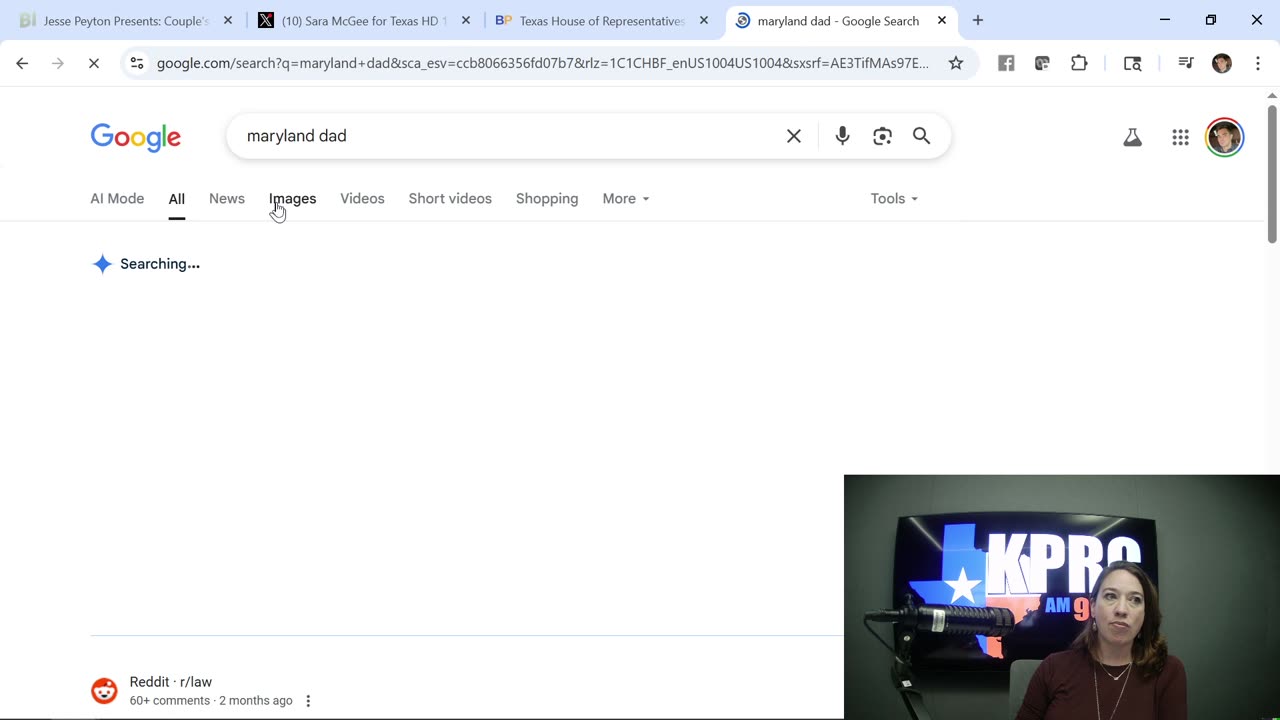Click the Searching... AI overview label

pyautogui.click(x=160, y=264)
